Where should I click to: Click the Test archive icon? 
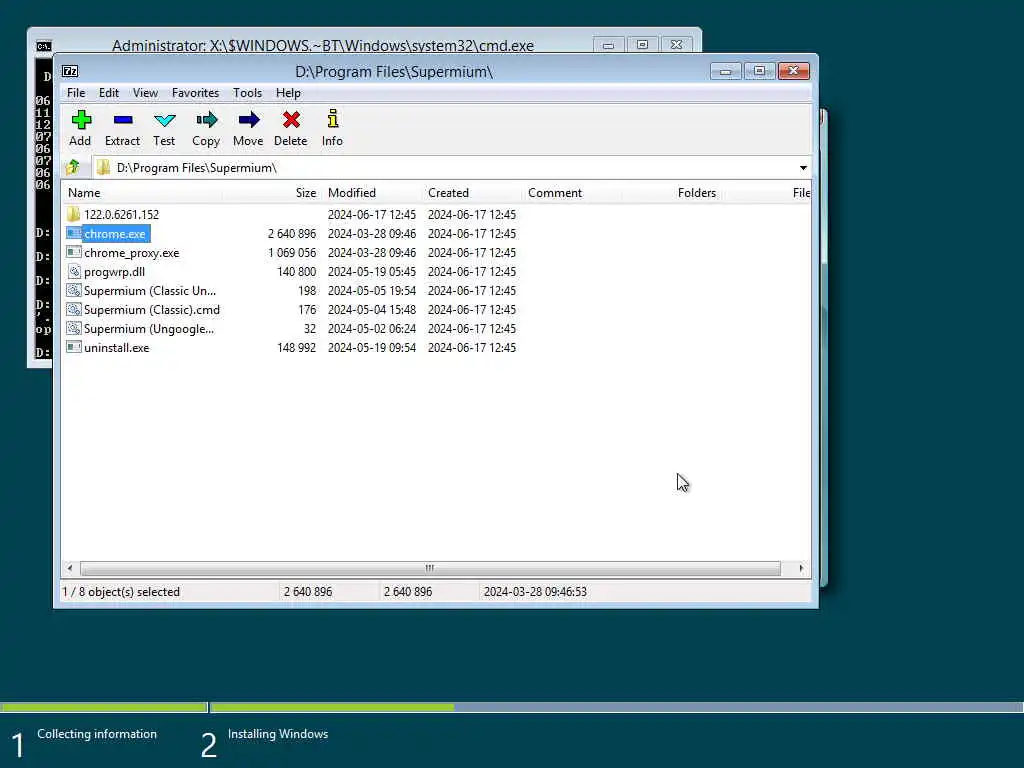click(165, 120)
